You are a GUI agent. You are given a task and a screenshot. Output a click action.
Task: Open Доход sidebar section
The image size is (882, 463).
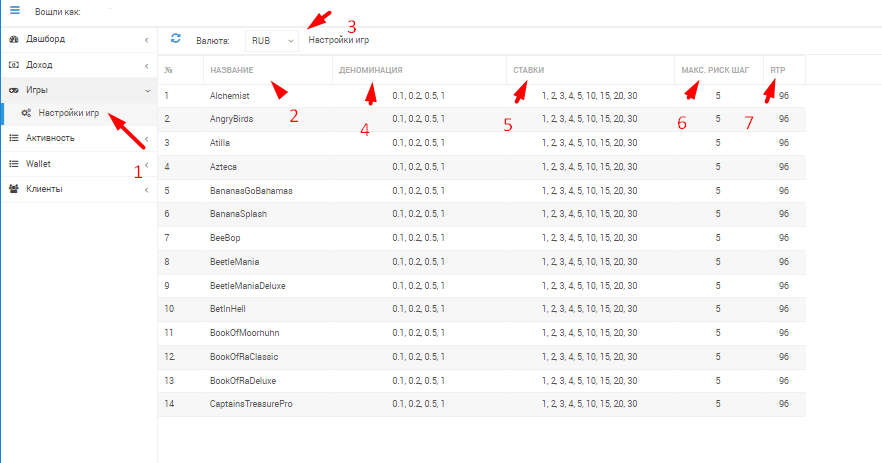[x=39, y=65]
